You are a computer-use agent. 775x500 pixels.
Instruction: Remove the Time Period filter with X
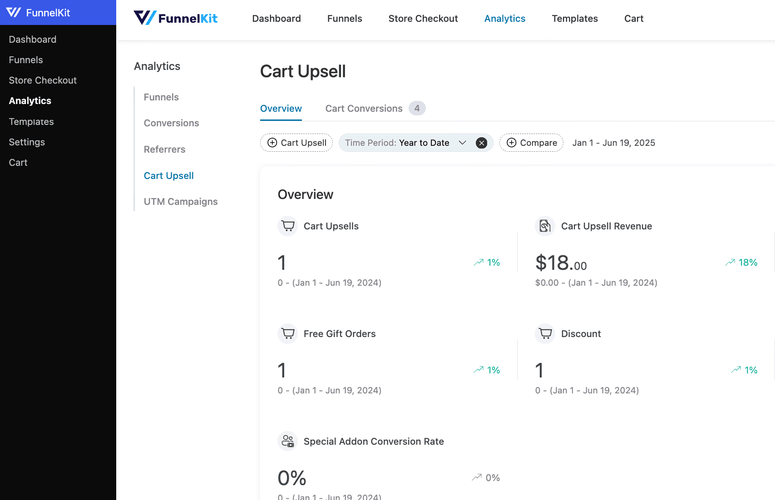(481, 143)
